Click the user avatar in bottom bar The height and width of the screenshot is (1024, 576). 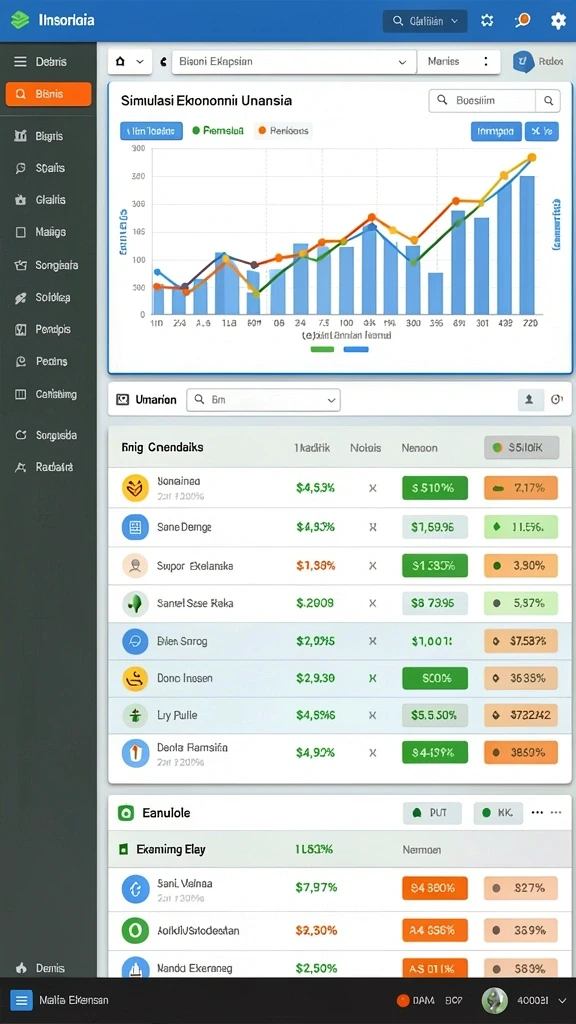494,1000
